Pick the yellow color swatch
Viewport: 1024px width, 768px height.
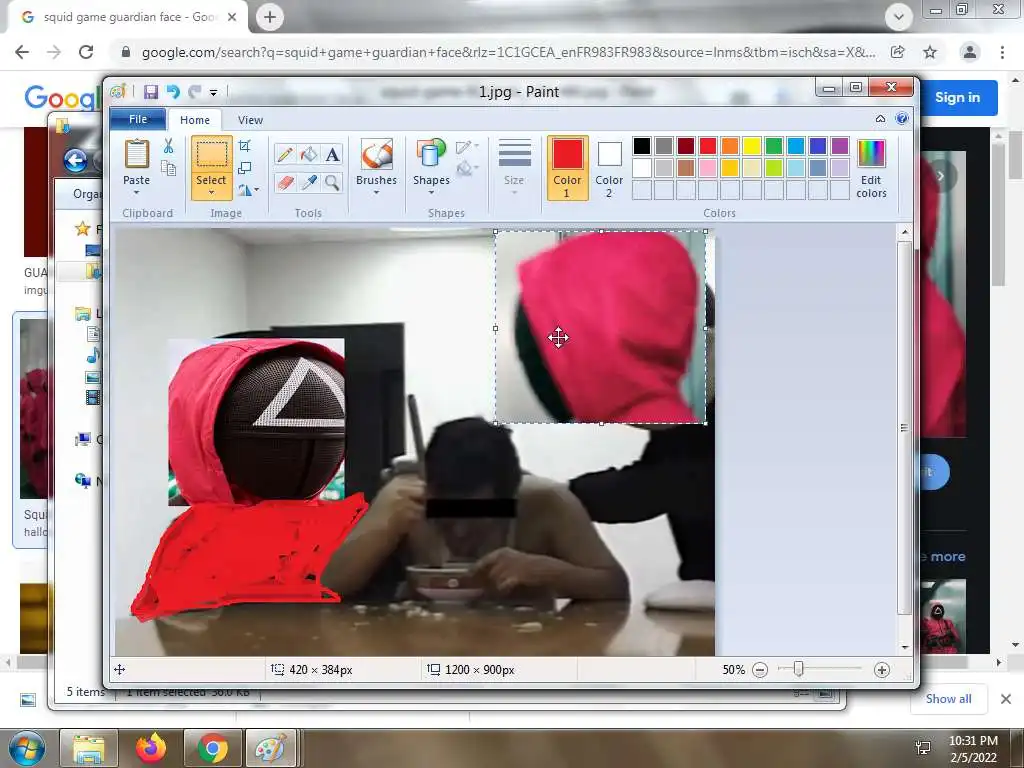point(752,146)
